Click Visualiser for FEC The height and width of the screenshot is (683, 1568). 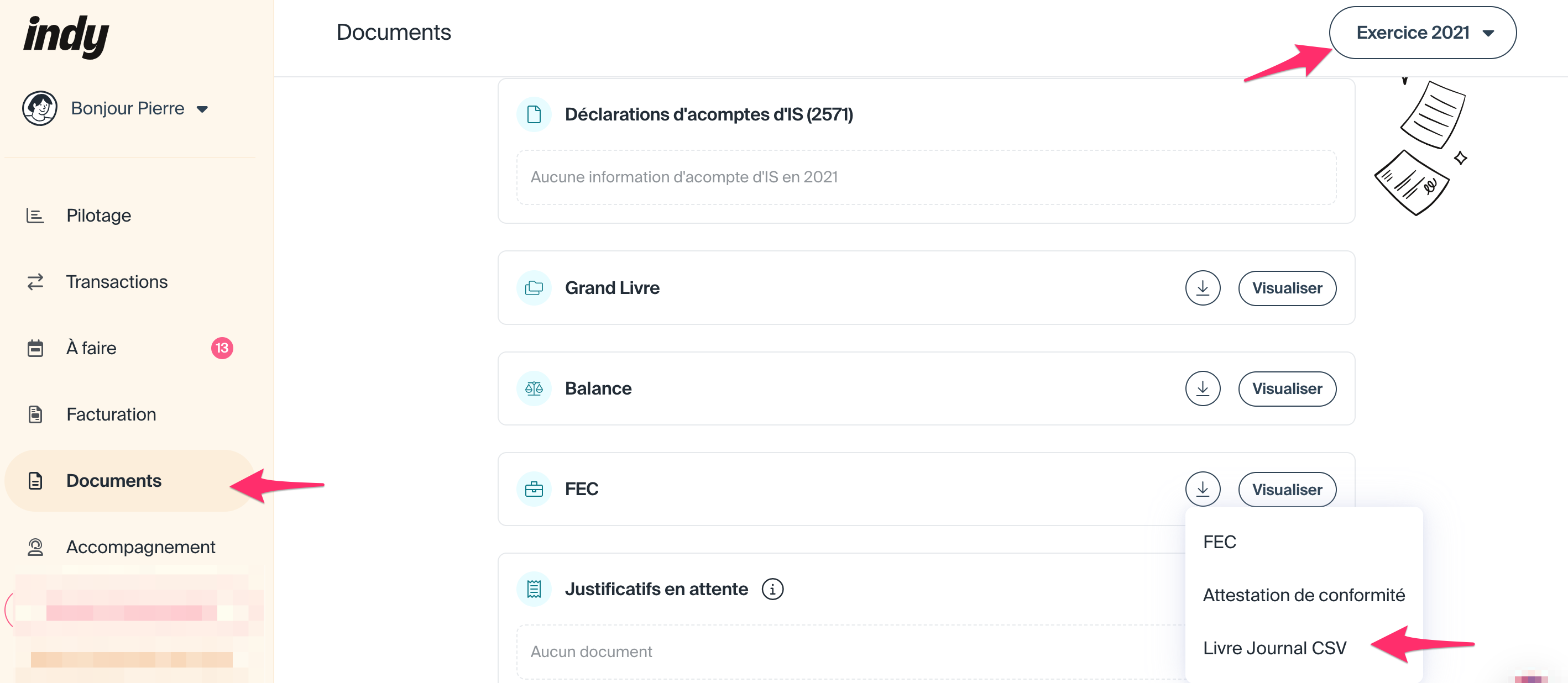[1286, 489]
